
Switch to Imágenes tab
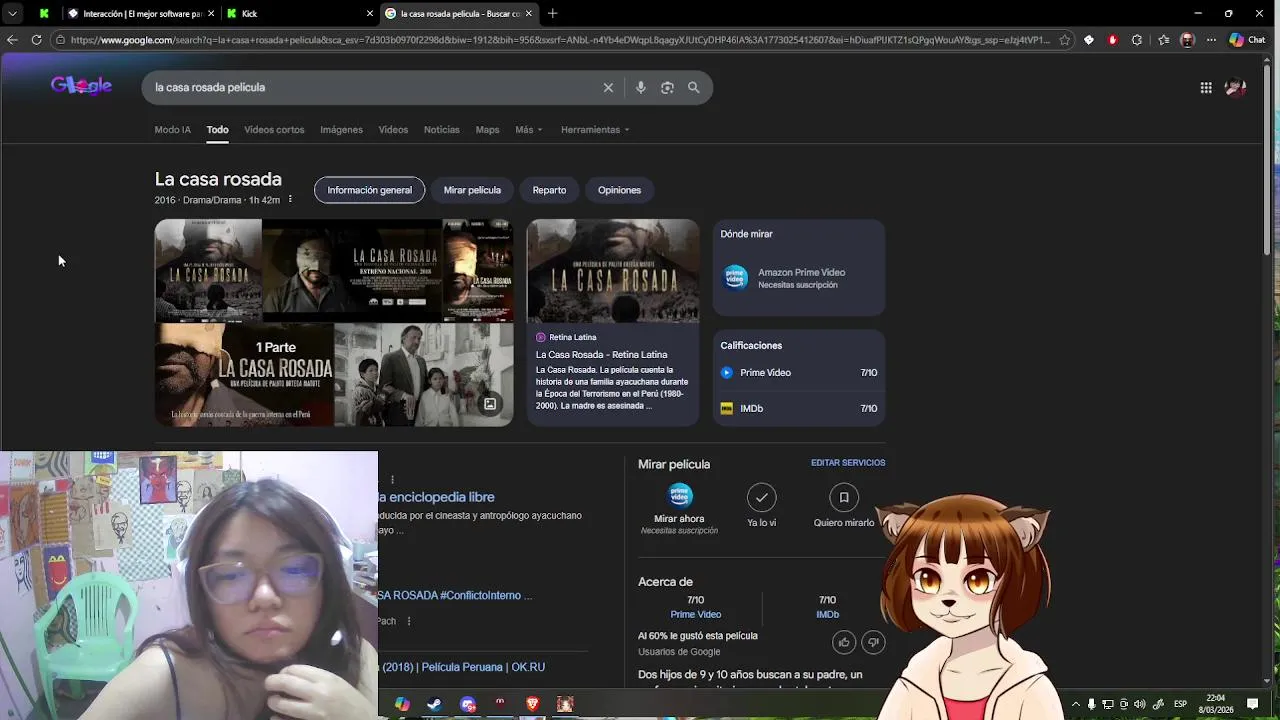tap(341, 129)
